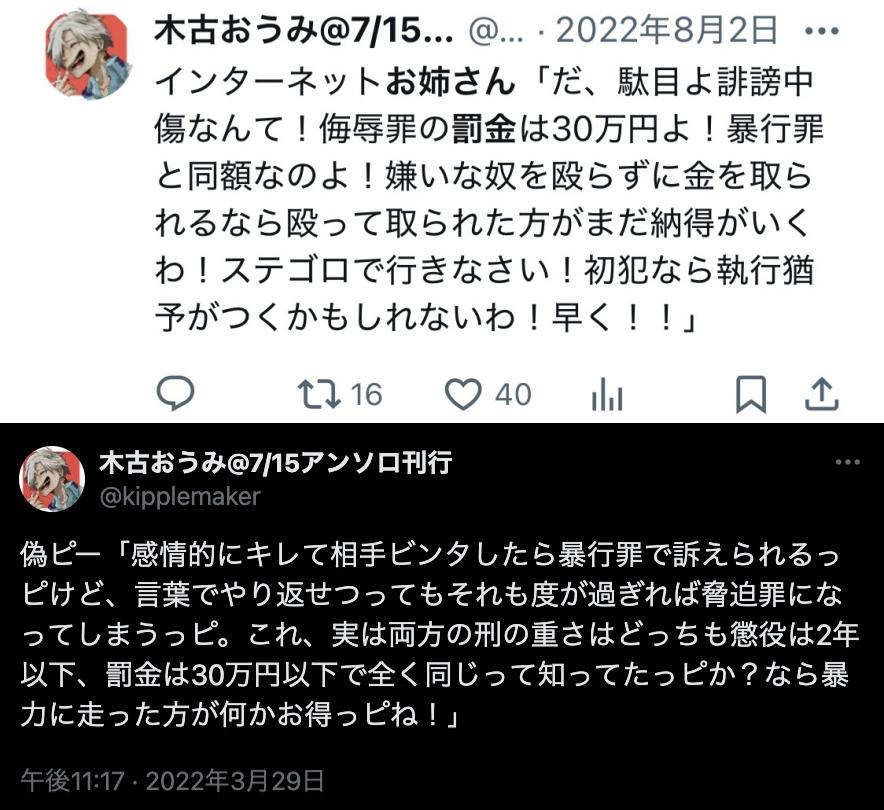Like the tweet with 40 likes
The image size is (884, 810).
(x=463, y=394)
